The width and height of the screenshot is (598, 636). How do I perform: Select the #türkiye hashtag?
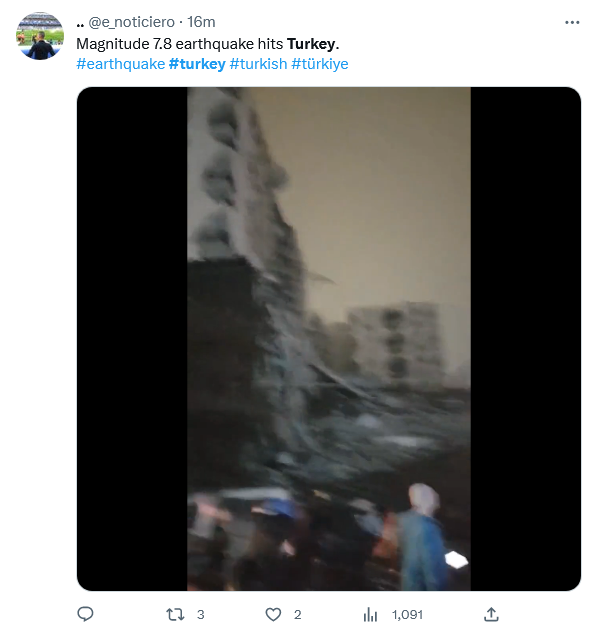coord(320,64)
